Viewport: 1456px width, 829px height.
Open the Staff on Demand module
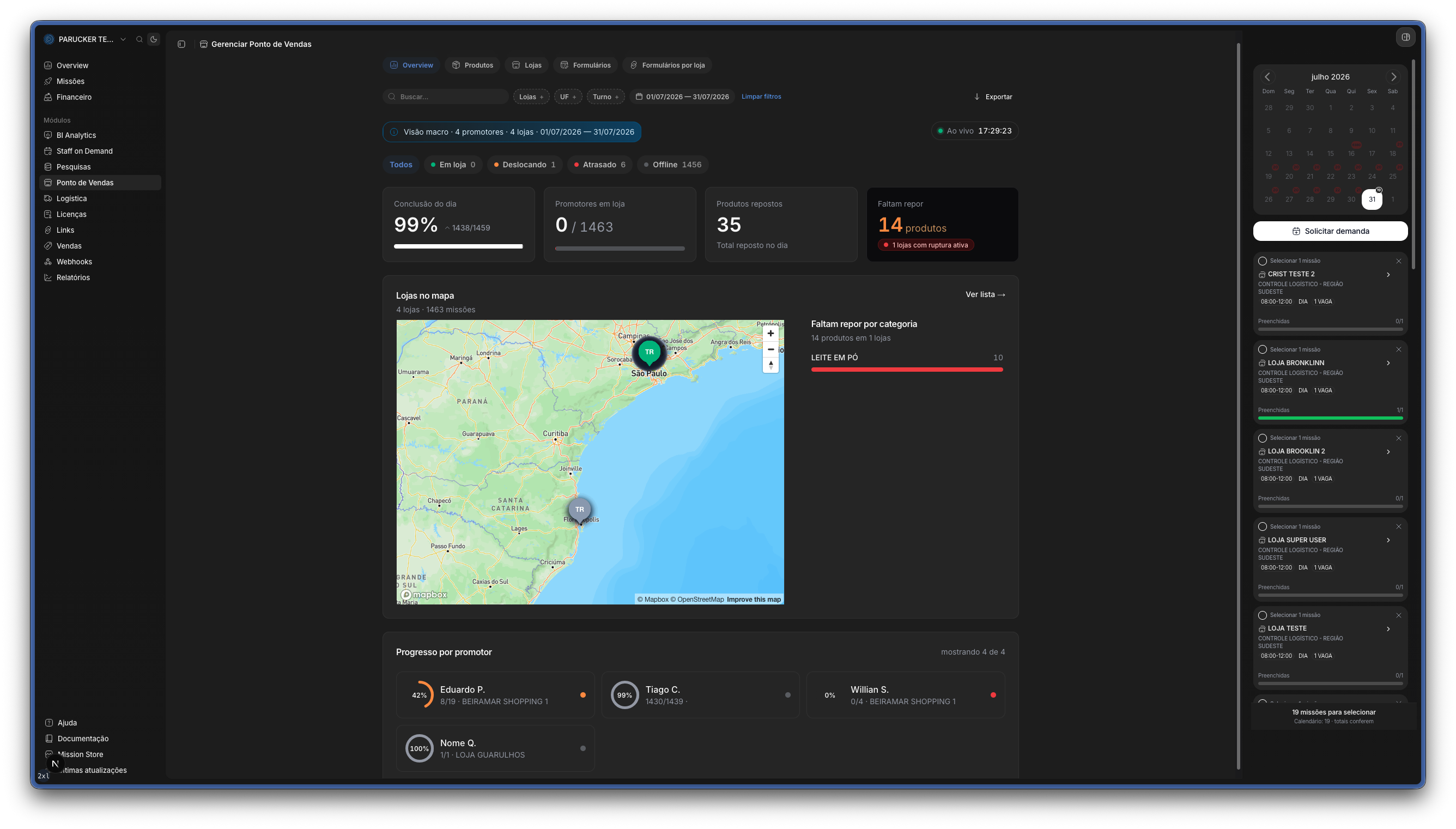tap(100, 151)
